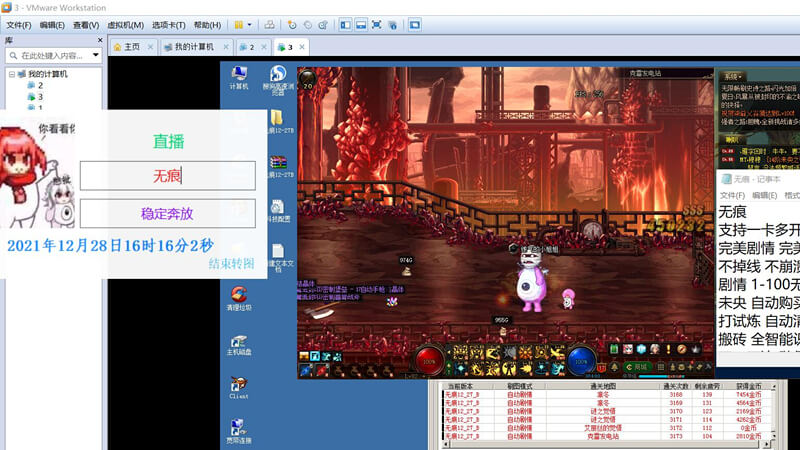
Task: Click the character level 20 badge icon
Action: [308, 80]
